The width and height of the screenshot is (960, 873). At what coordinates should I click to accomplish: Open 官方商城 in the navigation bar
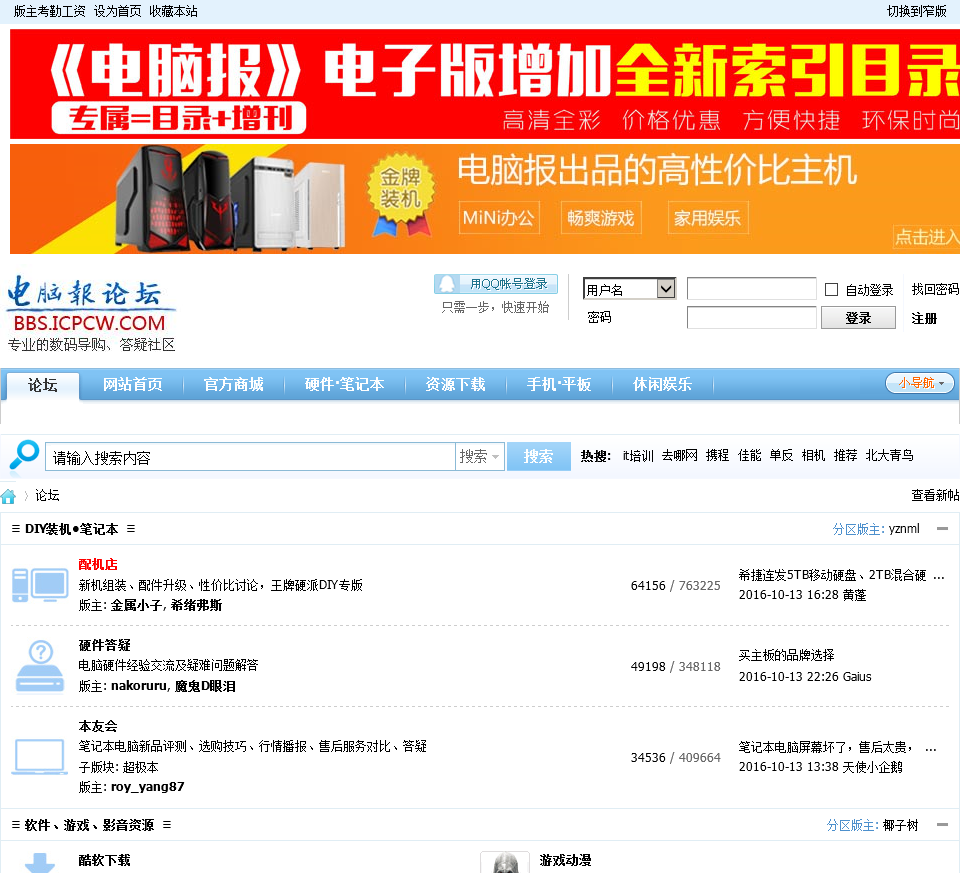coord(233,384)
